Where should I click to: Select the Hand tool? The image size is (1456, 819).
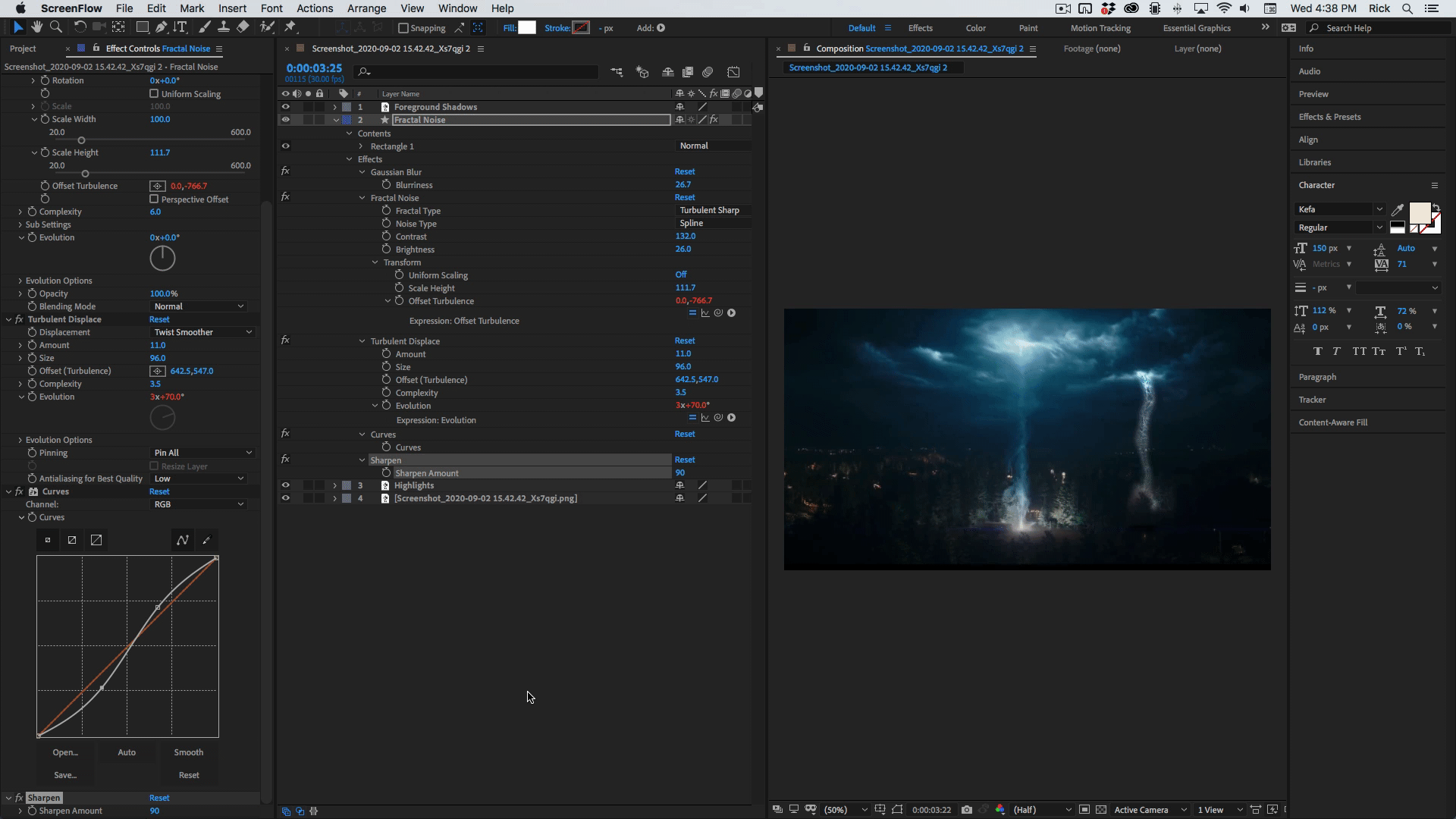point(36,27)
